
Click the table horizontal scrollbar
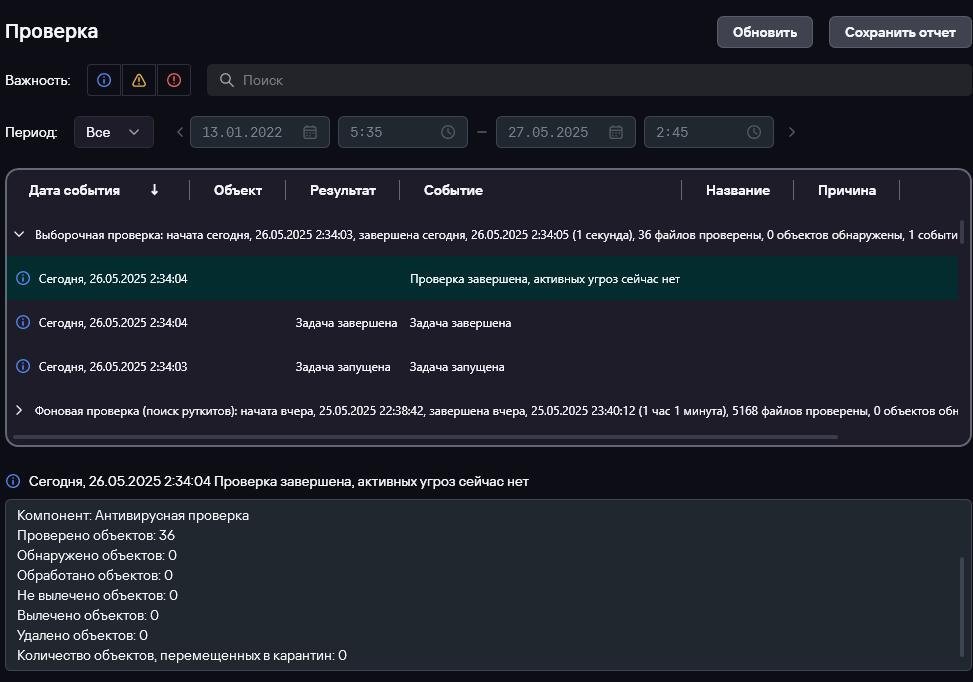(x=425, y=437)
